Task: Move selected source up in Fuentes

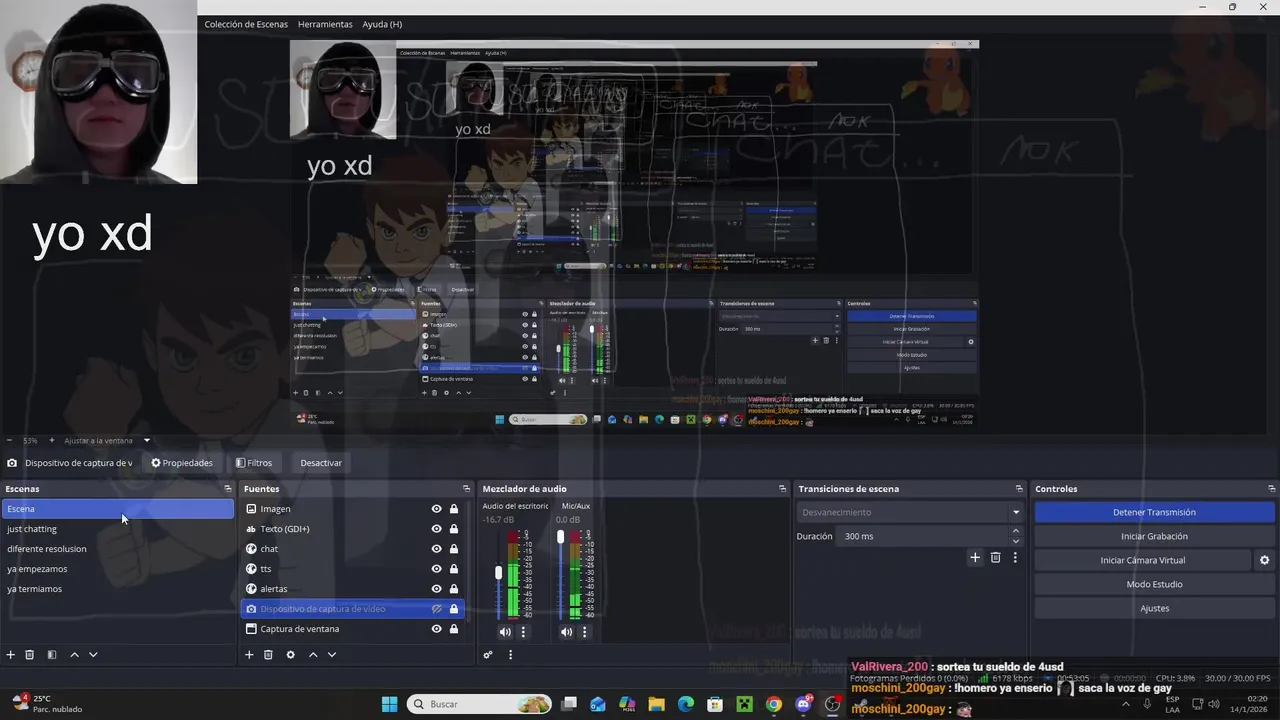Action: (312, 655)
